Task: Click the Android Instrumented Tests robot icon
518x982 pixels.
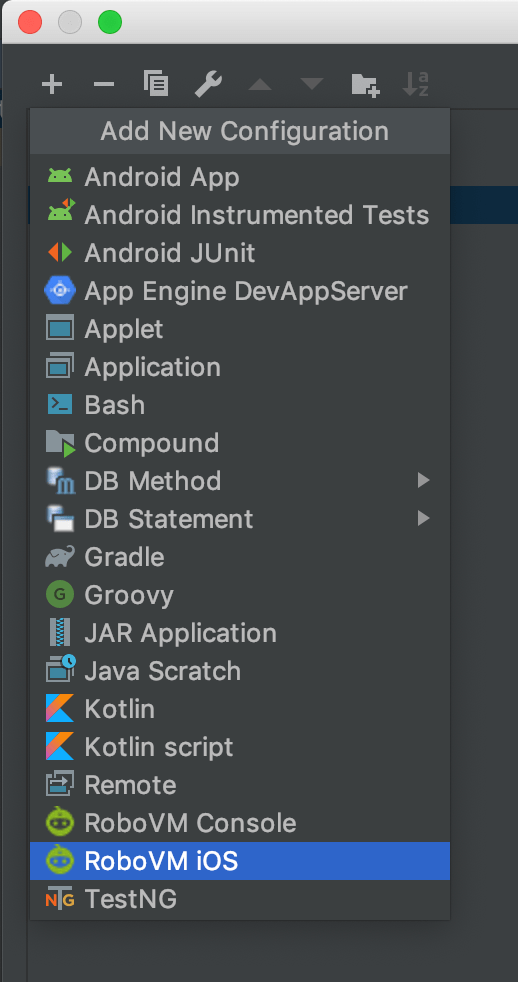Action: (x=61, y=212)
